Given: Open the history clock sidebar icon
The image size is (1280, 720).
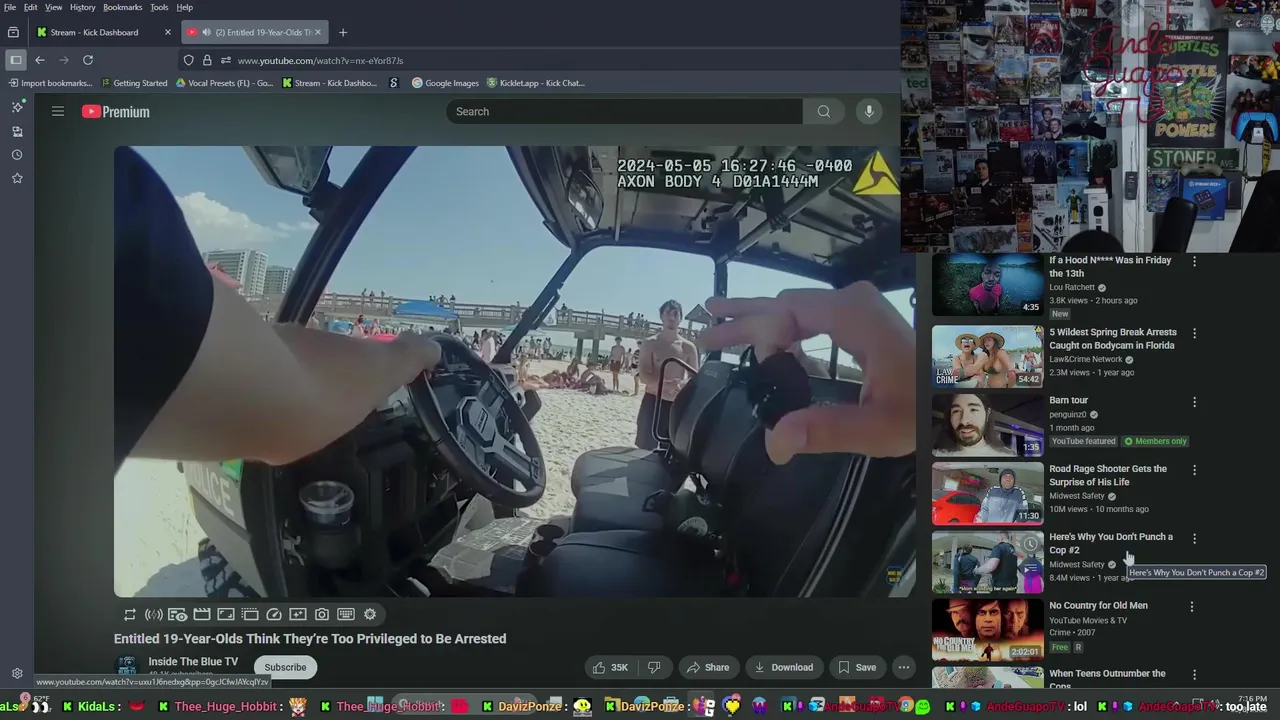Looking at the screenshot, I should coord(17,155).
